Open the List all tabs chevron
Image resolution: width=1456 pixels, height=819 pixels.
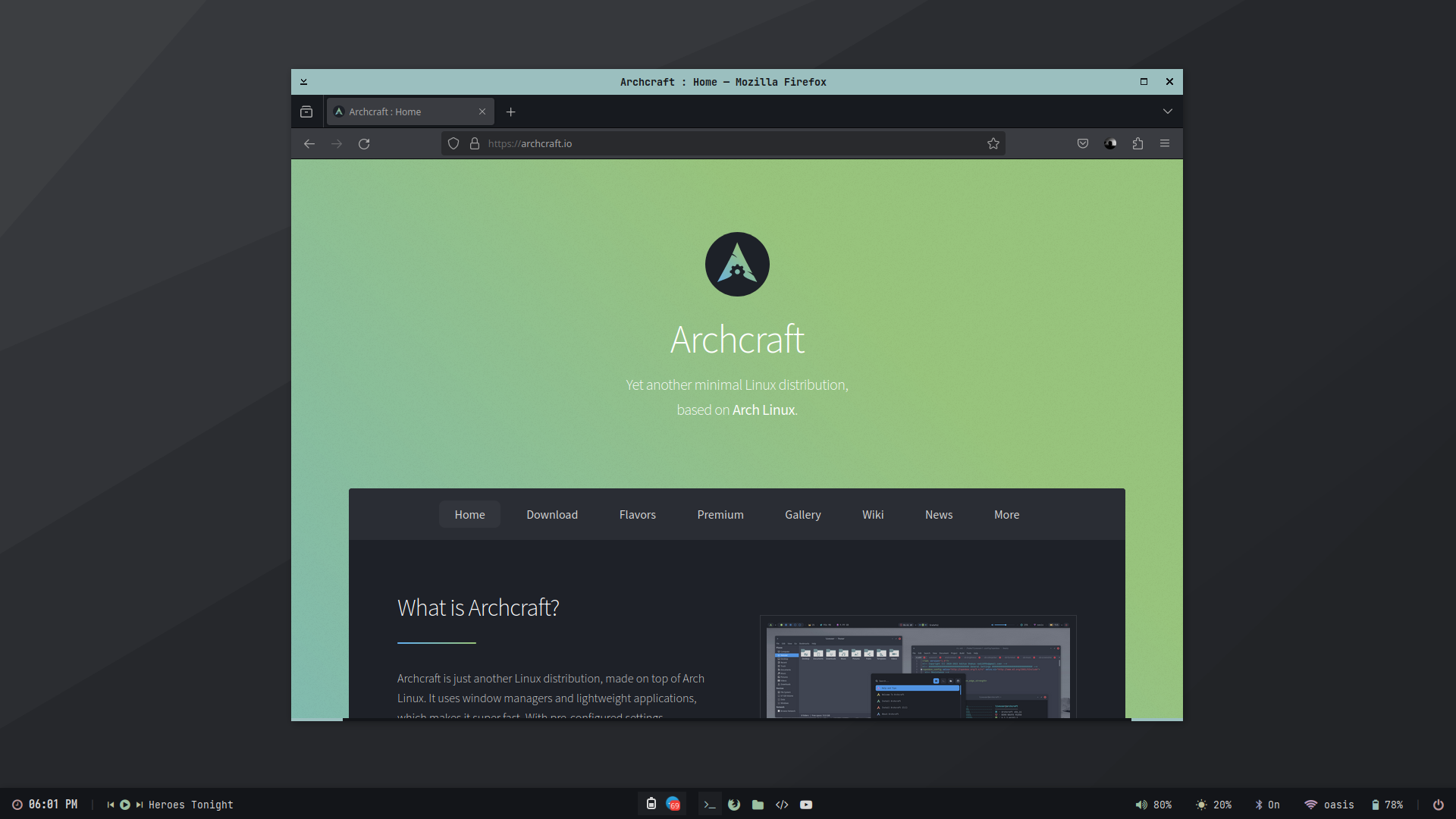tap(1168, 111)
